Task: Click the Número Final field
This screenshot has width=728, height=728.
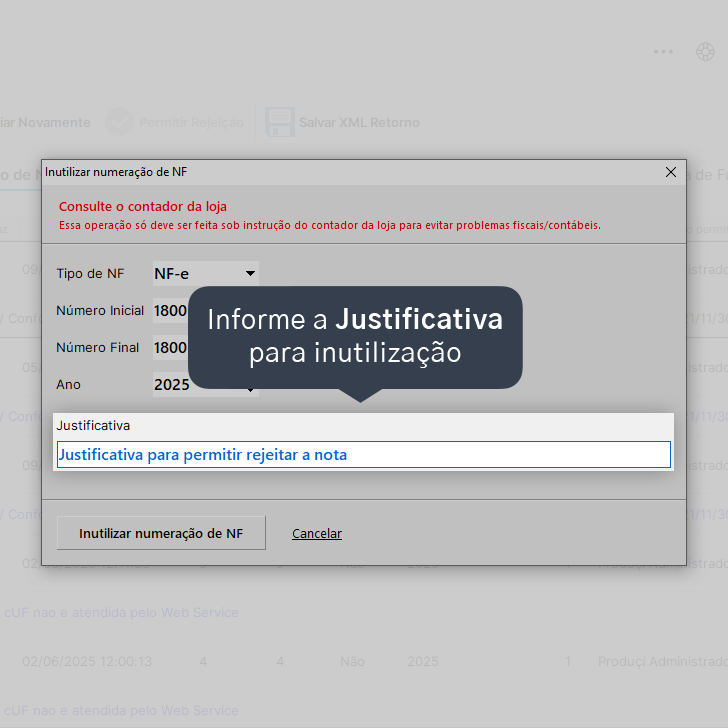Action: click(171, 348)
